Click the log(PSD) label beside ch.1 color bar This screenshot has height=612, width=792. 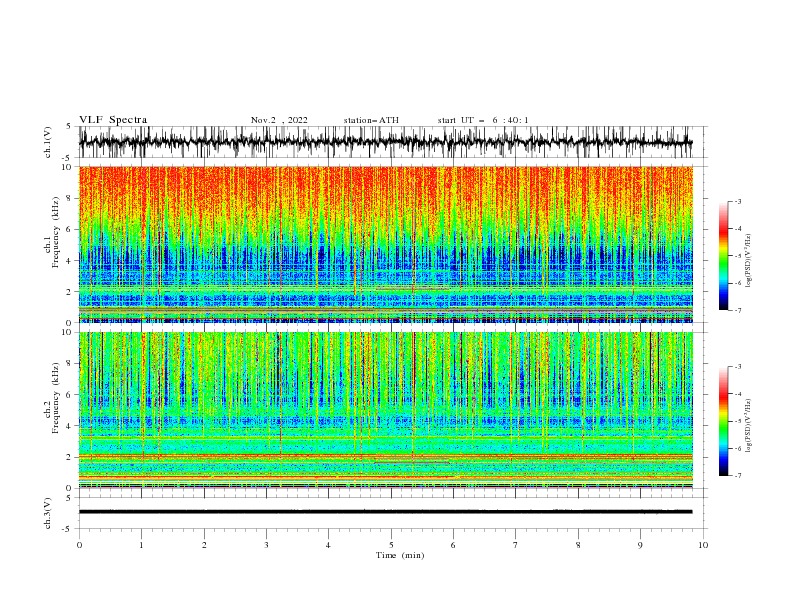tap(749, 261)
